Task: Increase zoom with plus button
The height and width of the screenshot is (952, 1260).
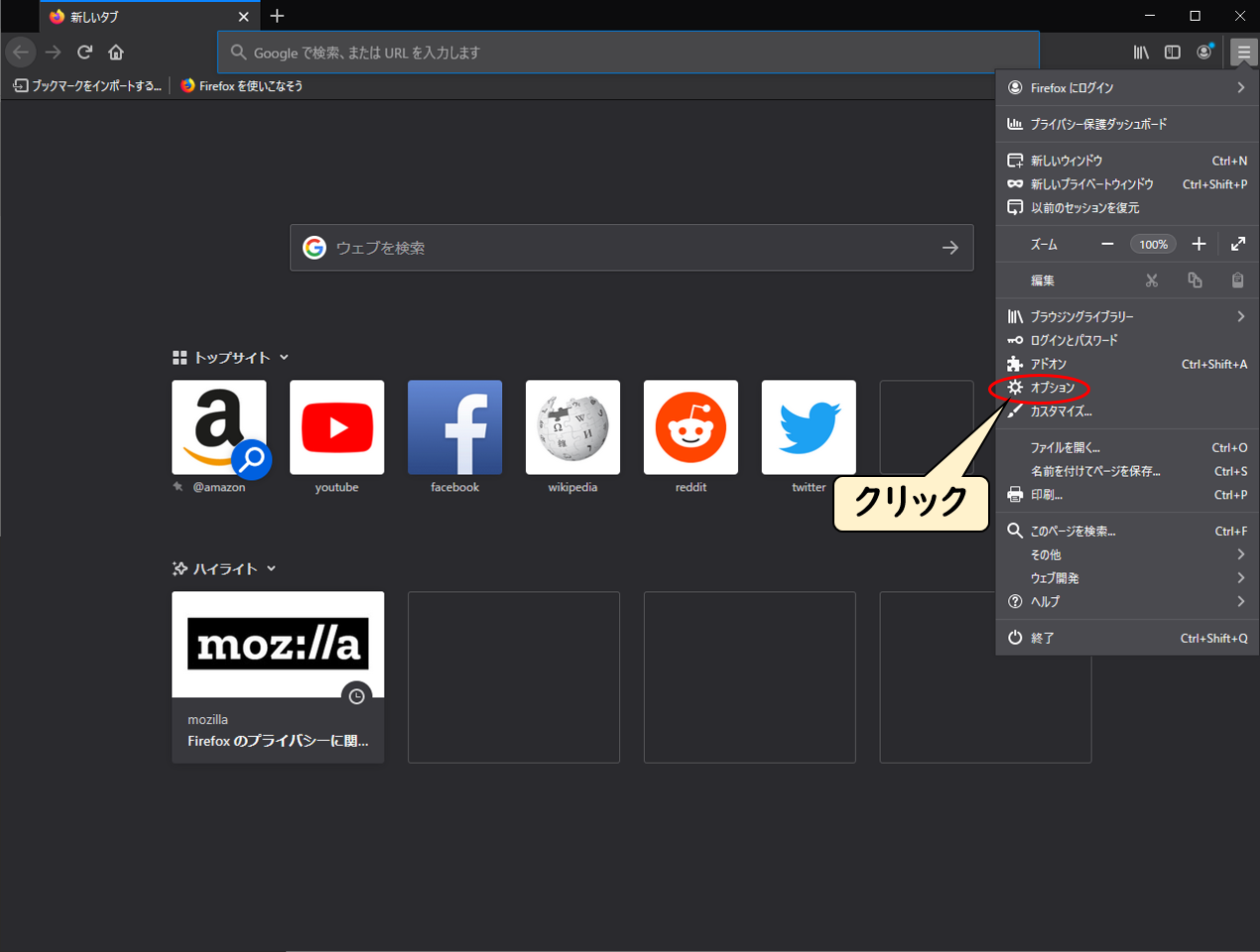Action: point(1198,244)
